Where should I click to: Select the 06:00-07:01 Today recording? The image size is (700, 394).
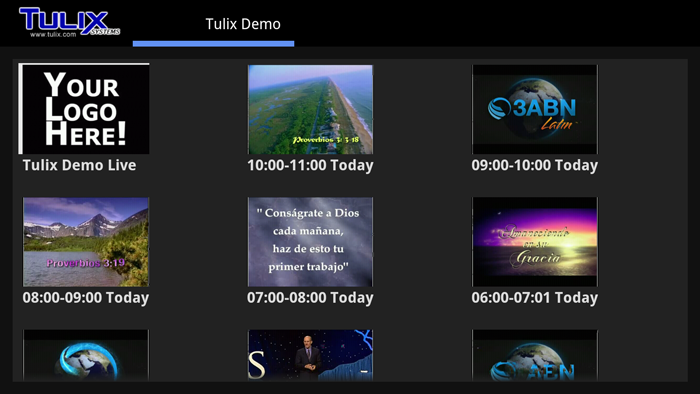click(x=534, y=298)
